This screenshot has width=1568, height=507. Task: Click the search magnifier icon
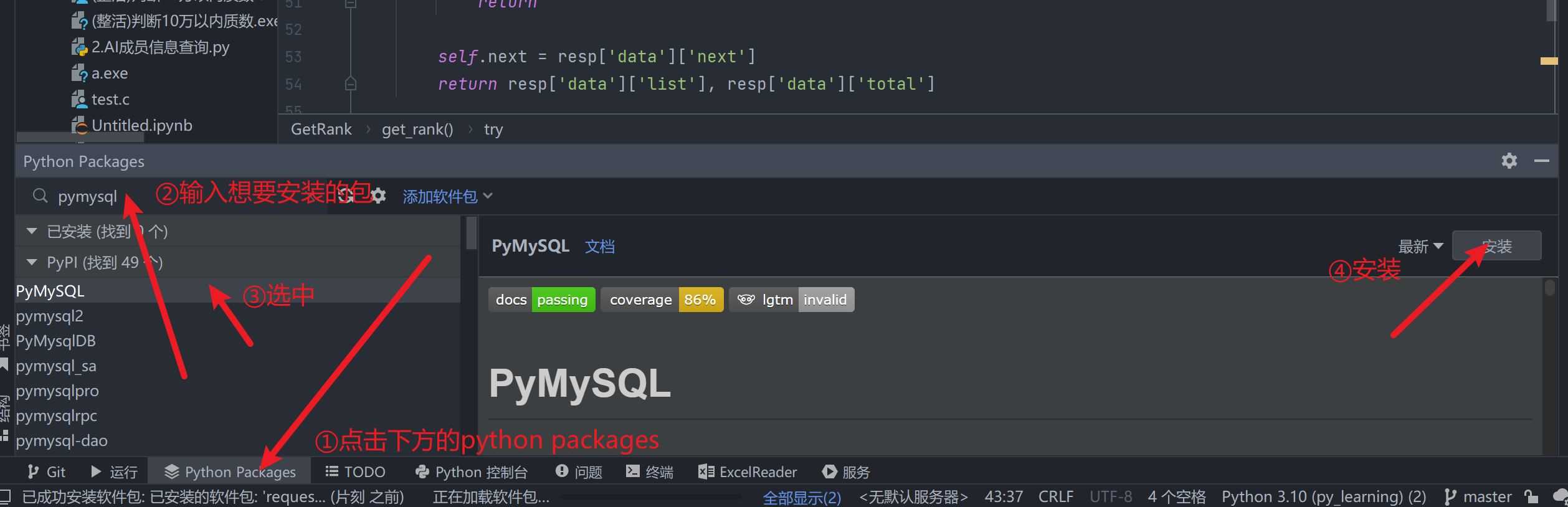click(x=40, y=196)
